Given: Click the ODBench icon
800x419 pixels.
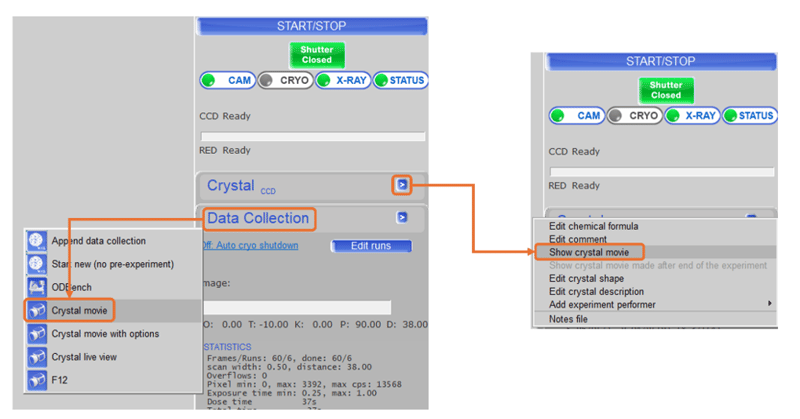Looking at the screenshot, I should click(37, 287).
